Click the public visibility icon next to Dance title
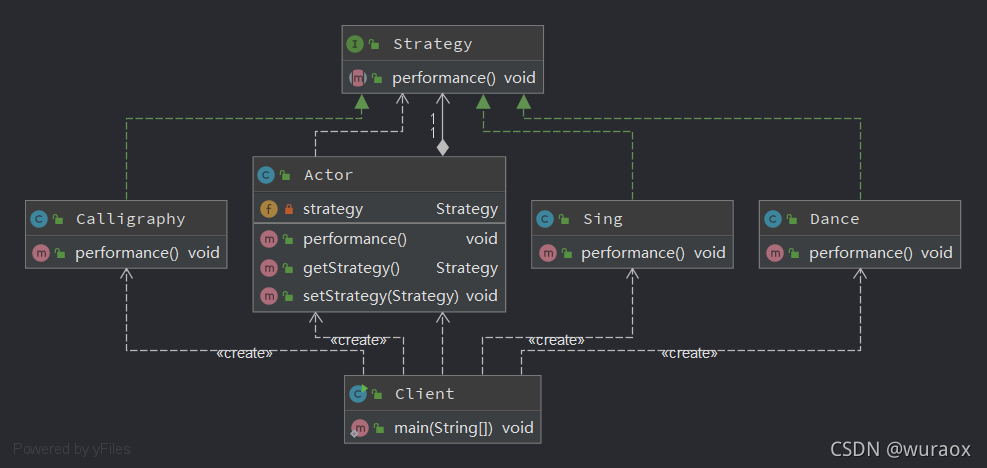The image size is (987, 468). (792, 220)
